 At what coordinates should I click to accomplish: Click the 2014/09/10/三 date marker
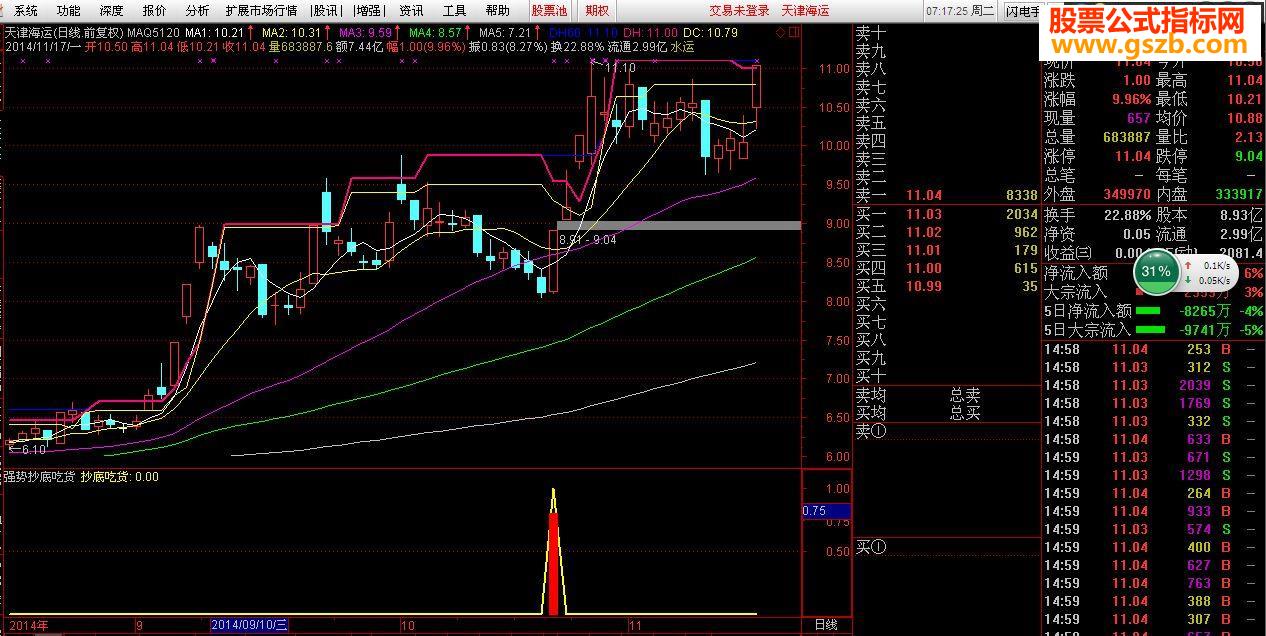click(x=250, y=625)
